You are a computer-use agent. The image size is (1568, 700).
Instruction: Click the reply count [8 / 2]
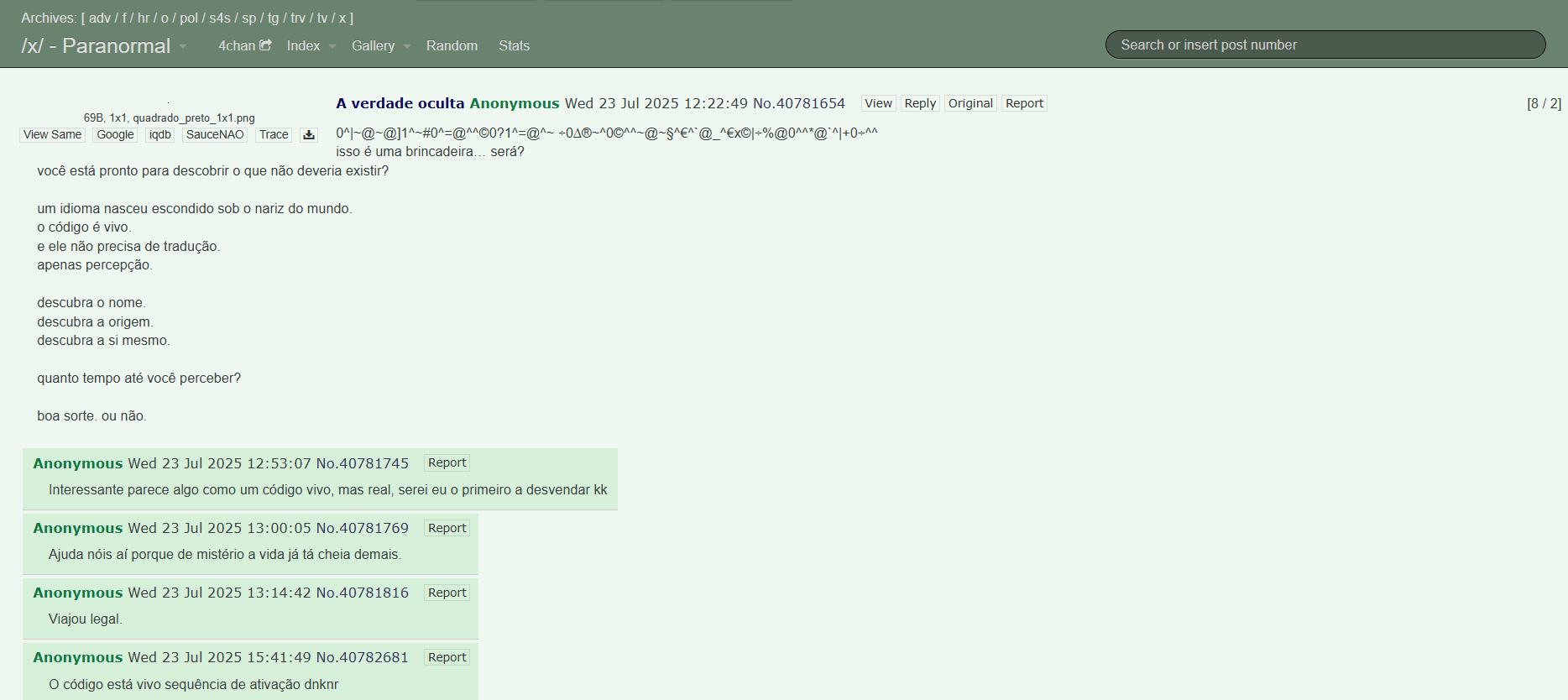pyautogui.click(x=1544, y=103)
